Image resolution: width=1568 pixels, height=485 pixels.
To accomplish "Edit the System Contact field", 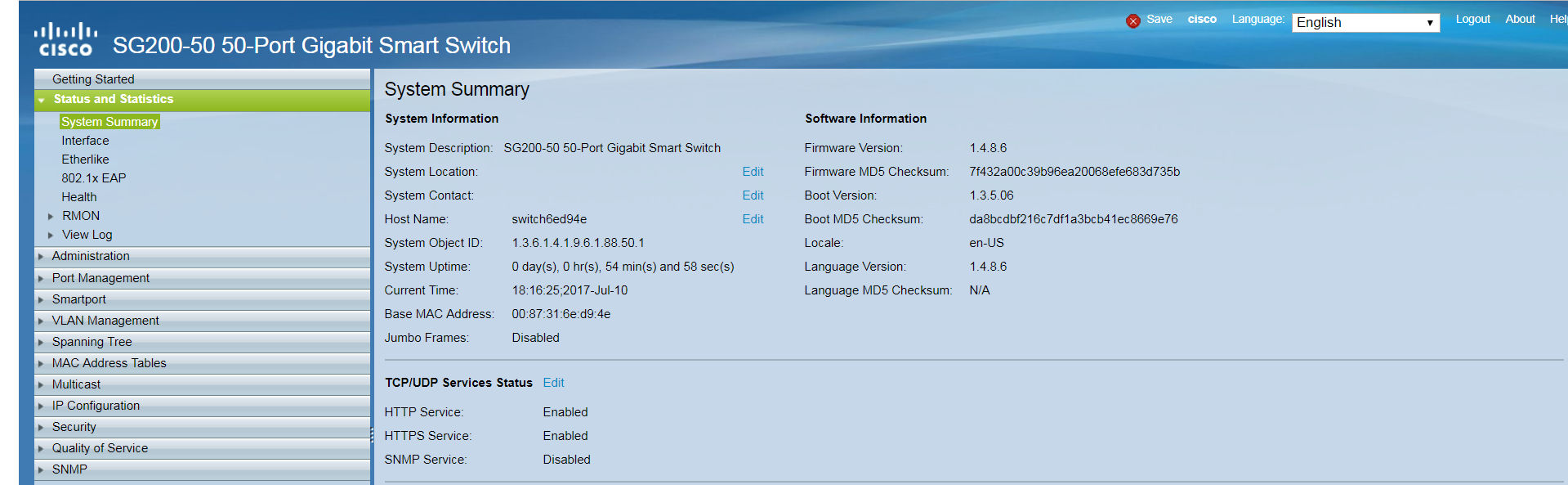I will pos(753,195).
